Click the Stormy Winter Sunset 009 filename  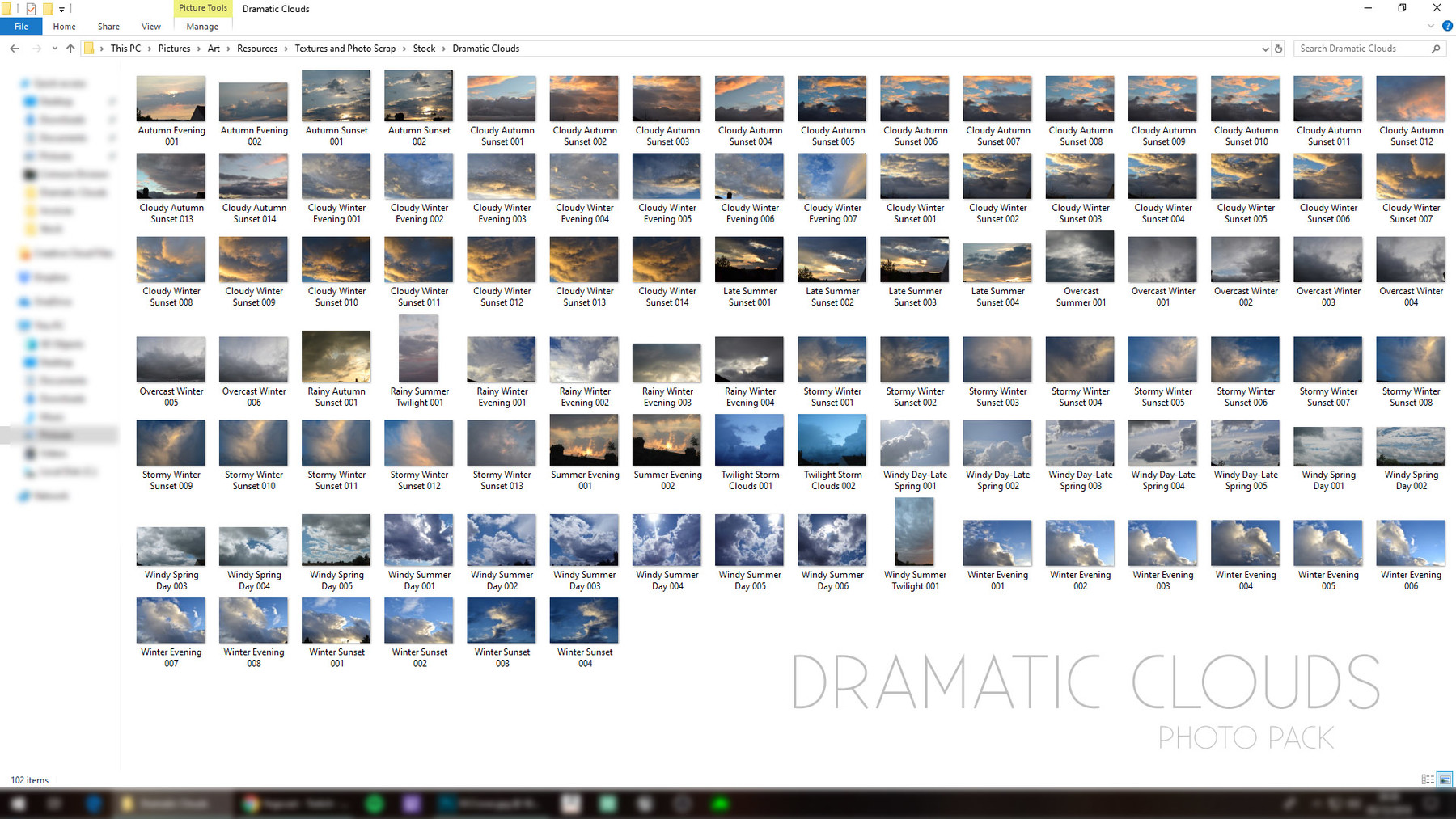tap(171, 480)
